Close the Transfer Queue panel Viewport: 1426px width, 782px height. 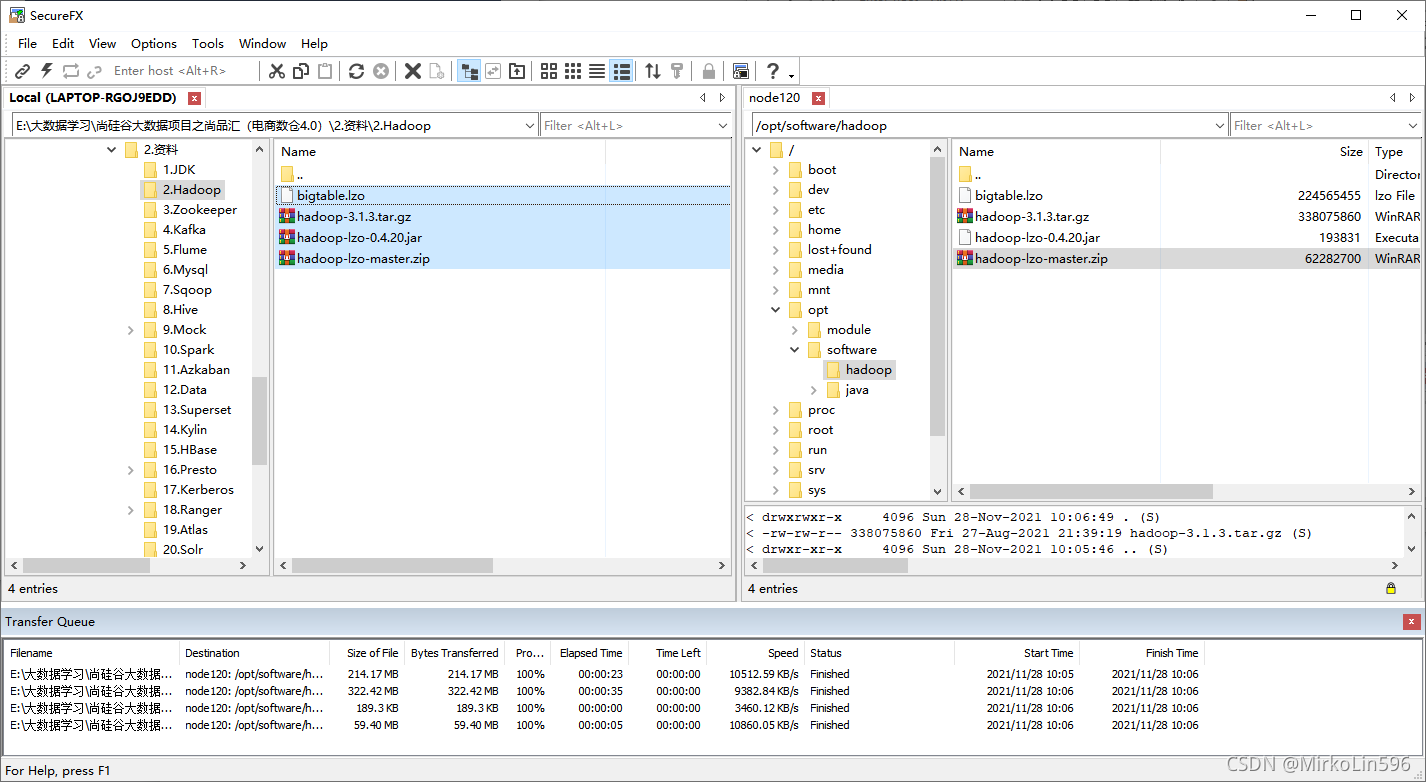coord(1411,622)
